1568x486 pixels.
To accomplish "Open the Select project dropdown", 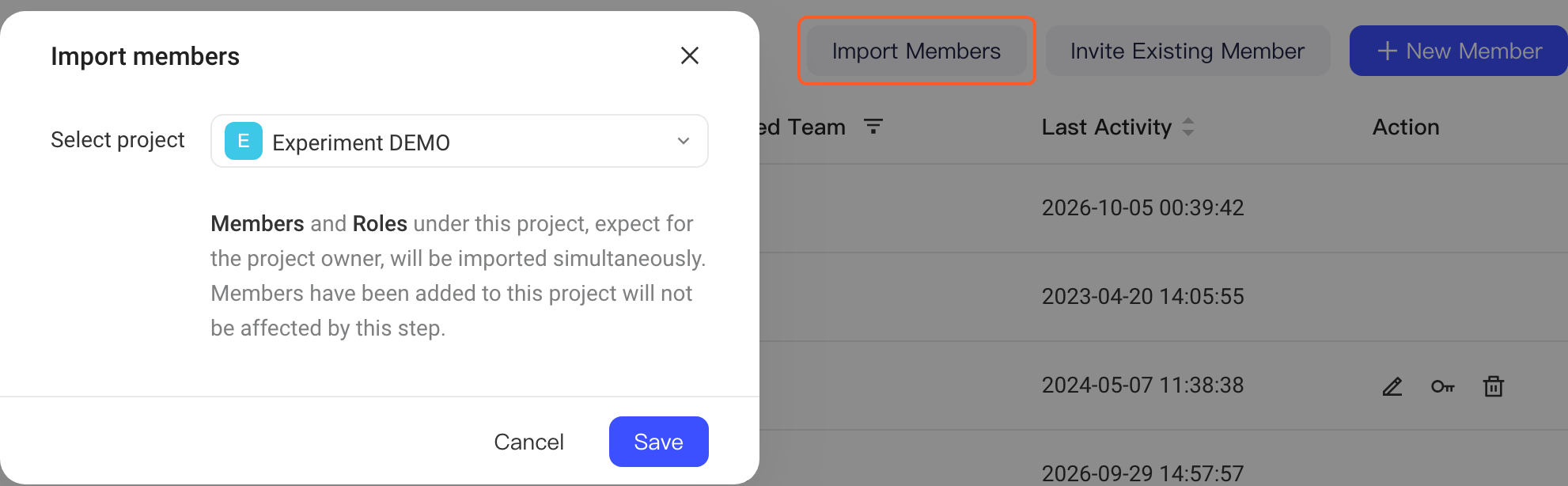I will (459, 141).
